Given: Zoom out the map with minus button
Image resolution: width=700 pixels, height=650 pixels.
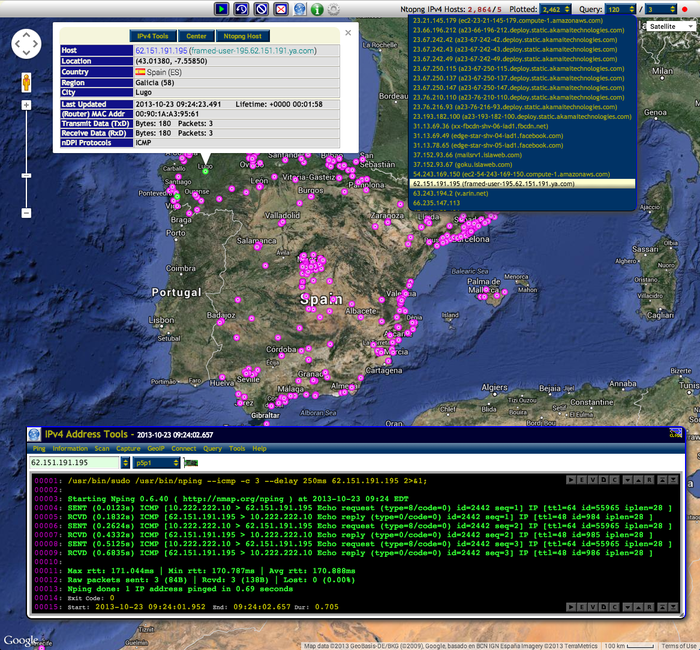Looking at the screenshot, I should (x=26, y=213).
